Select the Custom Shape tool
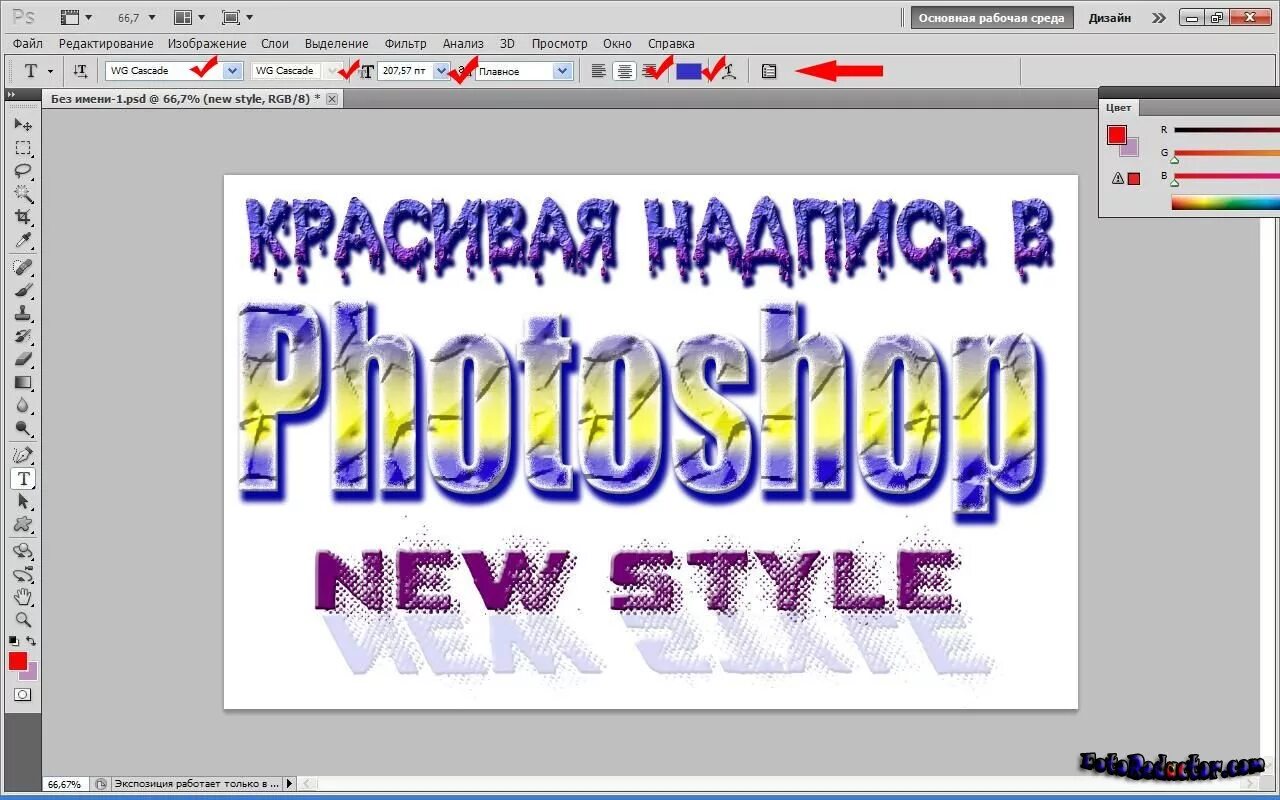 tap(23, 525)
